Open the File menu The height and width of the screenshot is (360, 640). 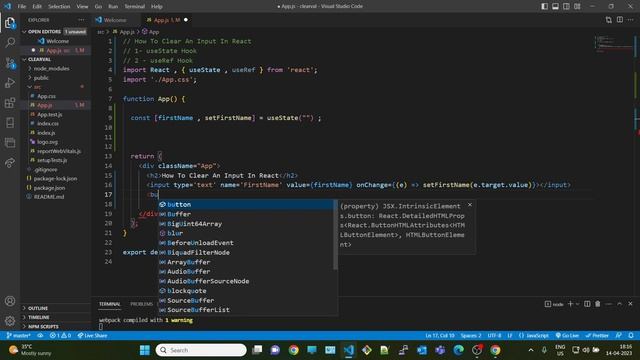coord(22,6)
